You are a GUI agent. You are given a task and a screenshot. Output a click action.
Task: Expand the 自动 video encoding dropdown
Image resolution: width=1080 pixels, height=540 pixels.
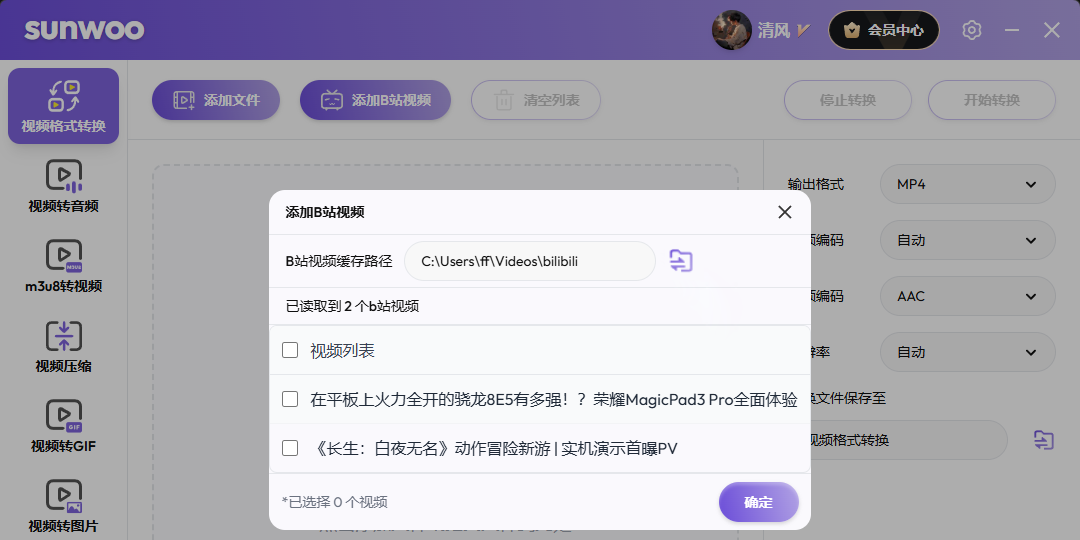(967, 240)
